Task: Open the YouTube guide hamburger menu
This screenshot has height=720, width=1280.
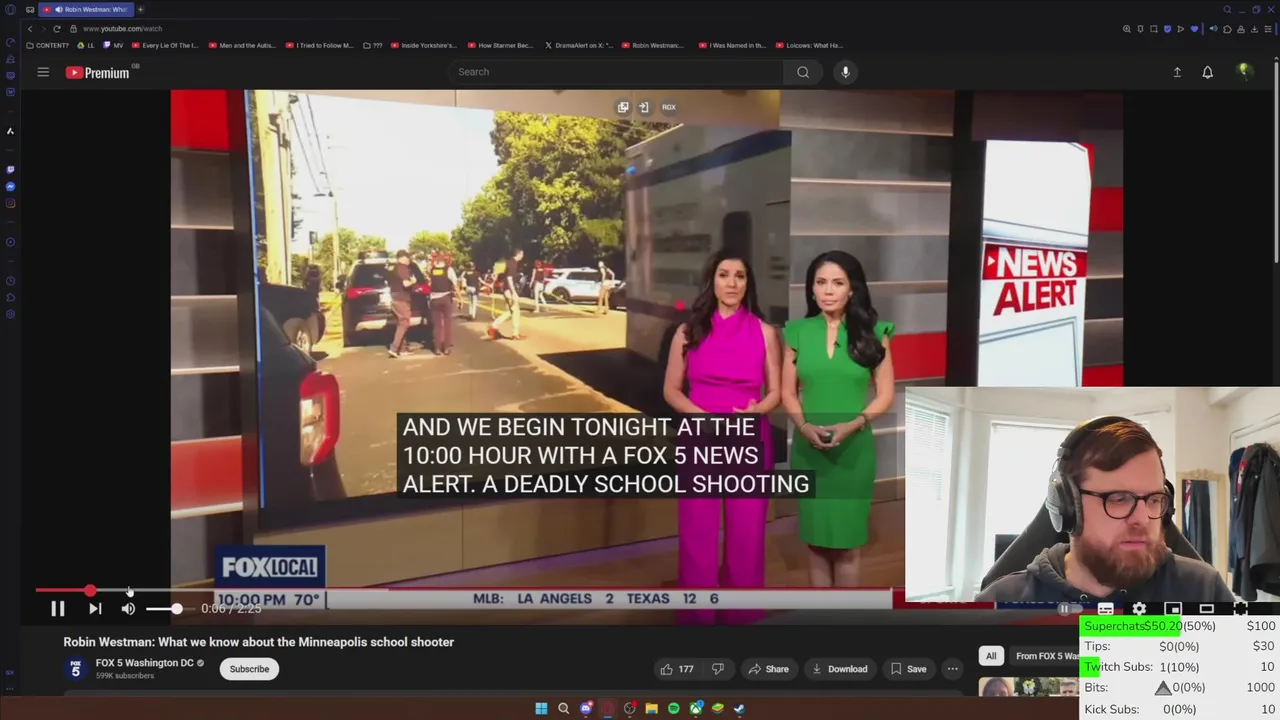Action: coord(43,72)
